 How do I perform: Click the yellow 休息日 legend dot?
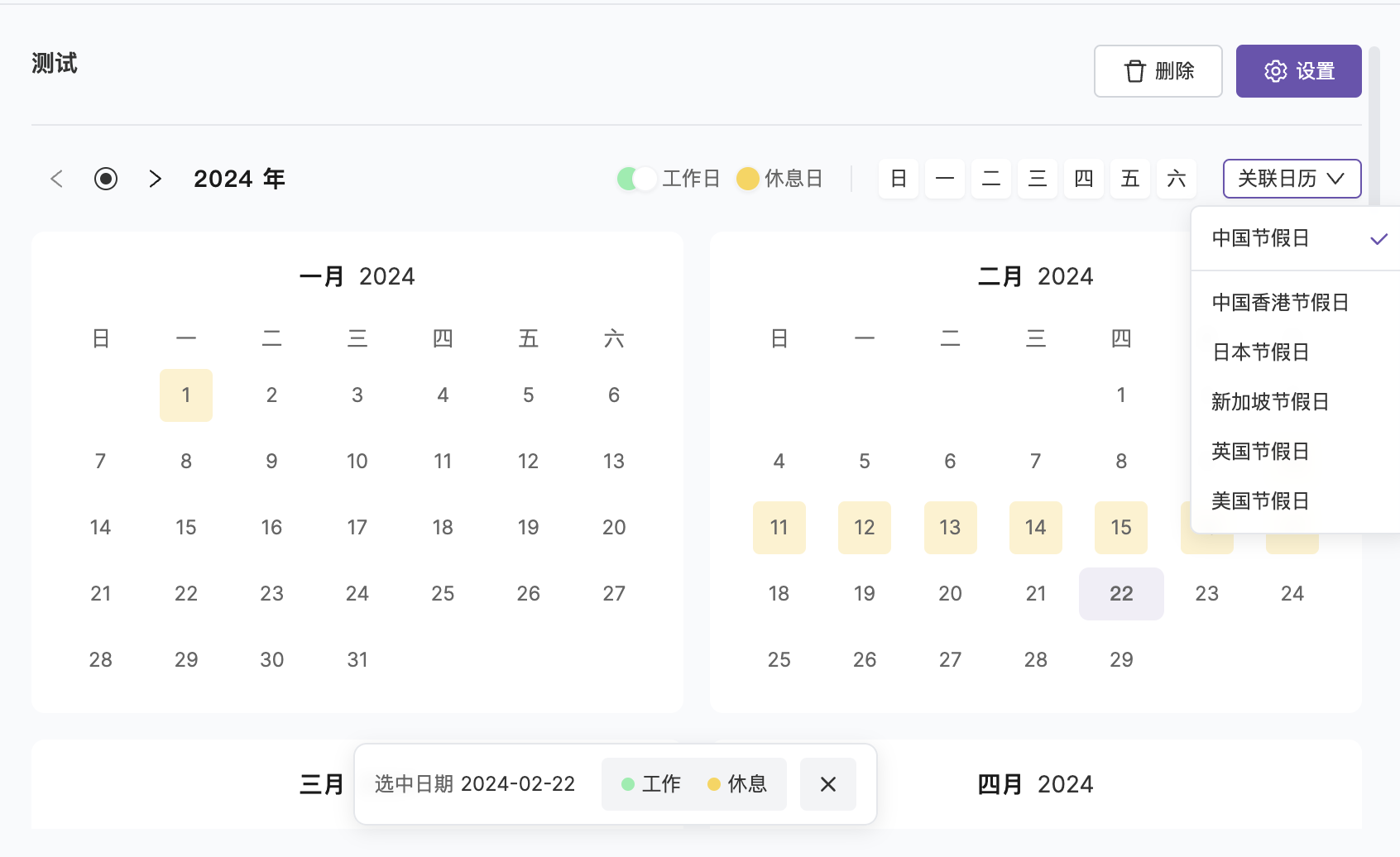(748, 179)
